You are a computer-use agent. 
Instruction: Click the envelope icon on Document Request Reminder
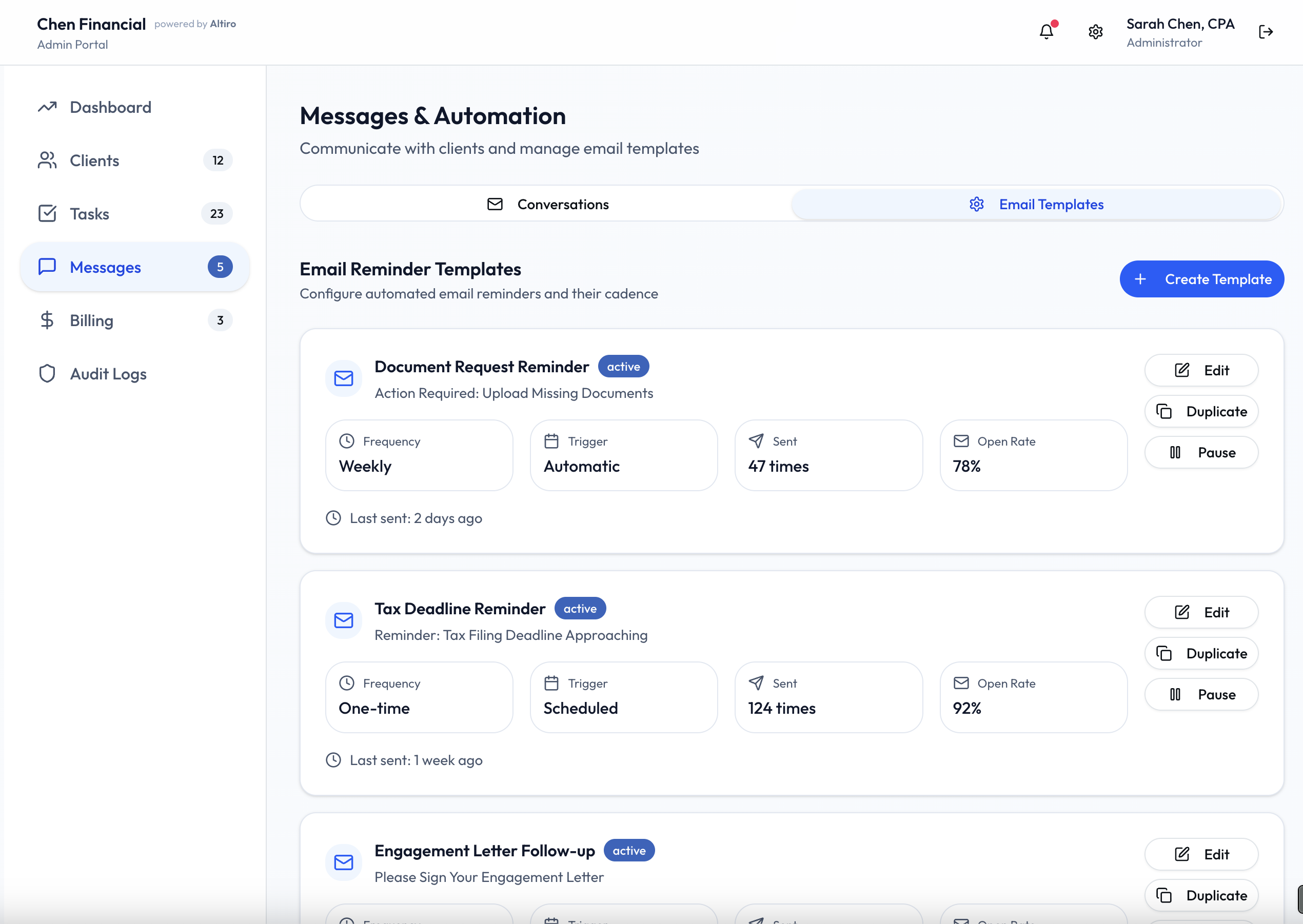click(x=343, y=378)
